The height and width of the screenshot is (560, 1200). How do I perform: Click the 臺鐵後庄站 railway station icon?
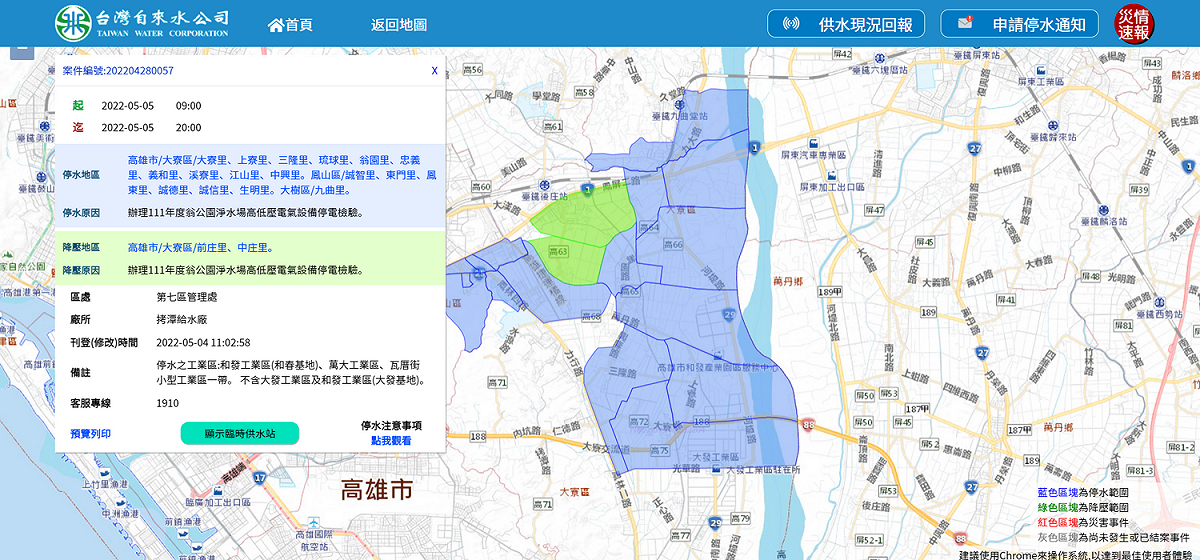point(543,184)
